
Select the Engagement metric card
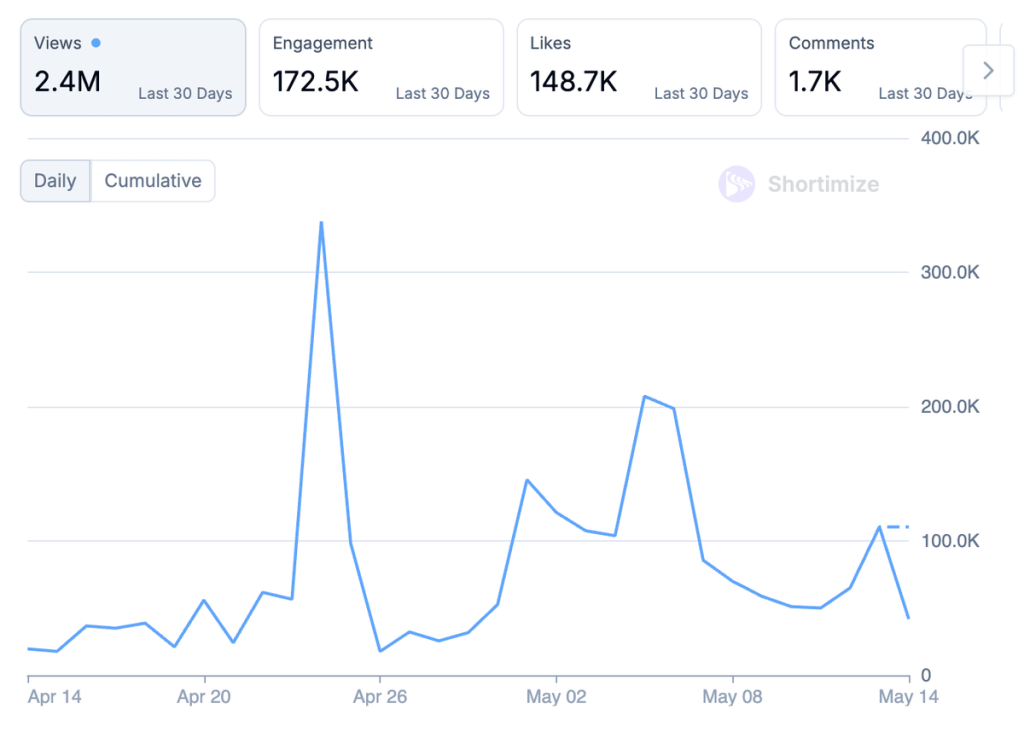[381, 67]
